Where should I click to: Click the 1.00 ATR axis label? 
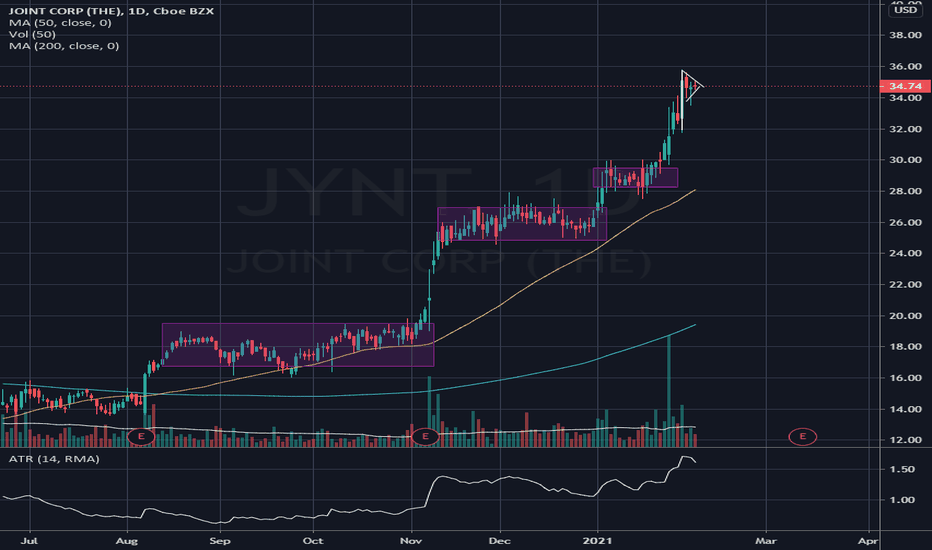coord(903,500)
